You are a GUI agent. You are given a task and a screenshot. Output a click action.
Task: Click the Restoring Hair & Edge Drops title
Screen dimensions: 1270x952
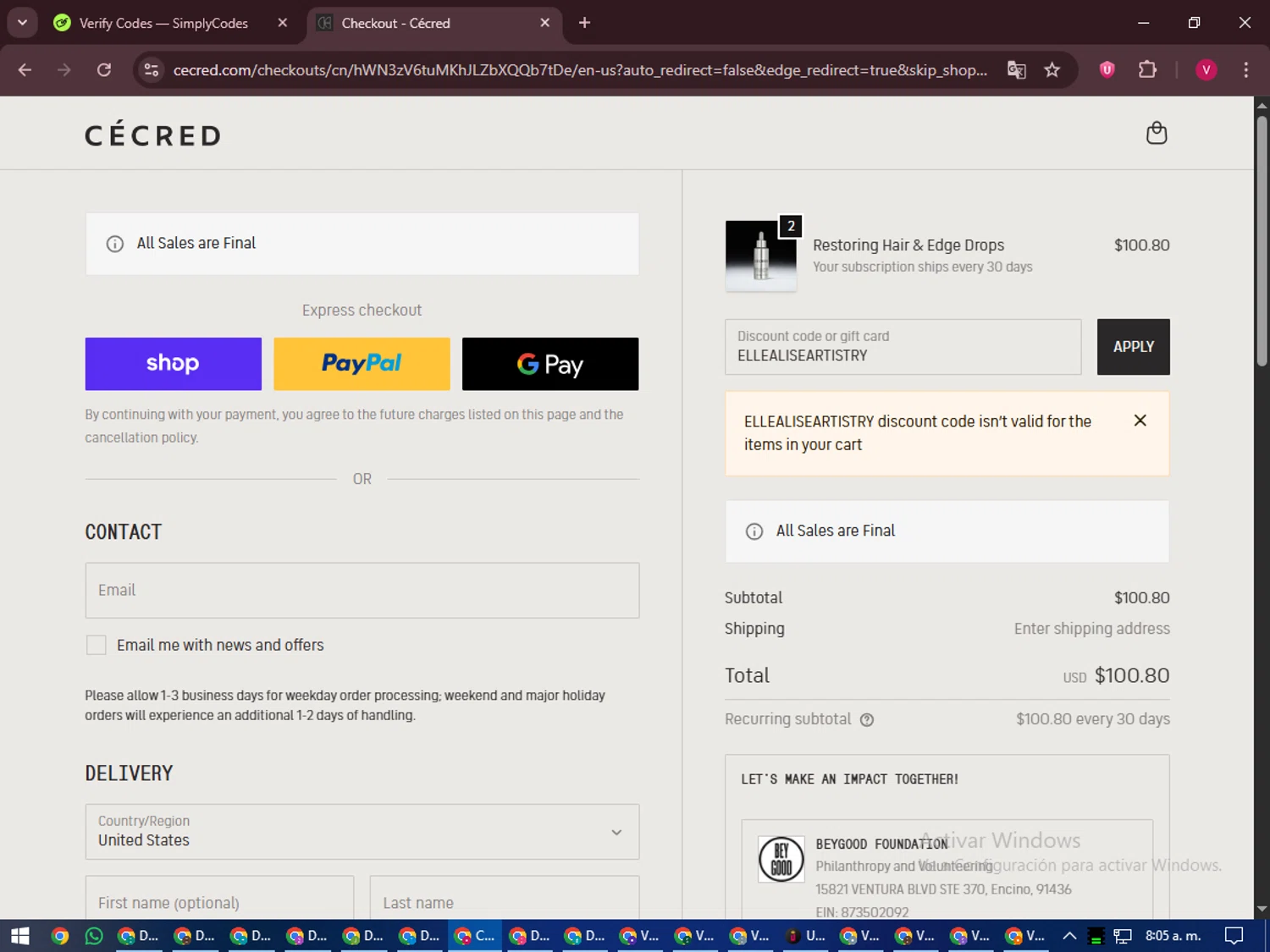[x=908, y=245]
